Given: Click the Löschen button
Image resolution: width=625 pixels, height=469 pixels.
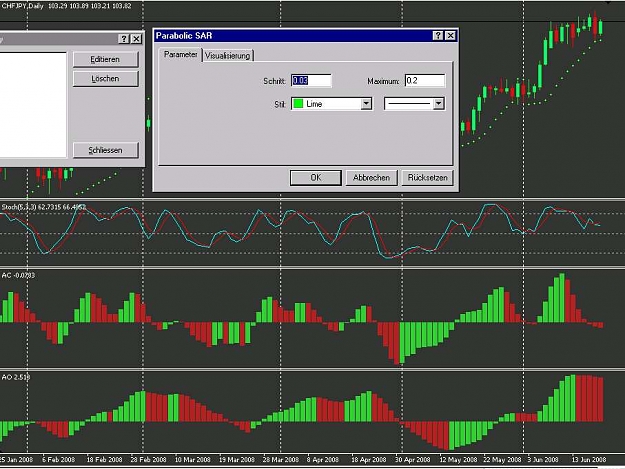Looking at the screenshot, I should click(105, 79).
